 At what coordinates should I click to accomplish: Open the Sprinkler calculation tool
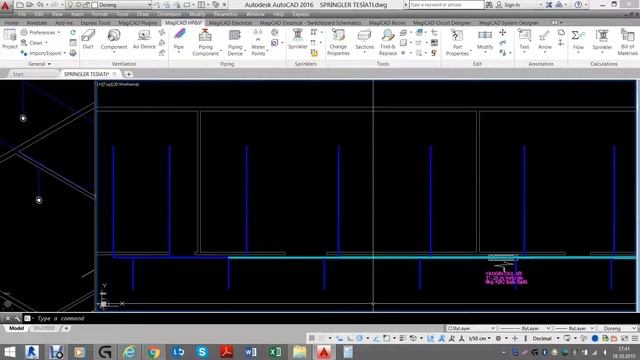click(602, 40)
